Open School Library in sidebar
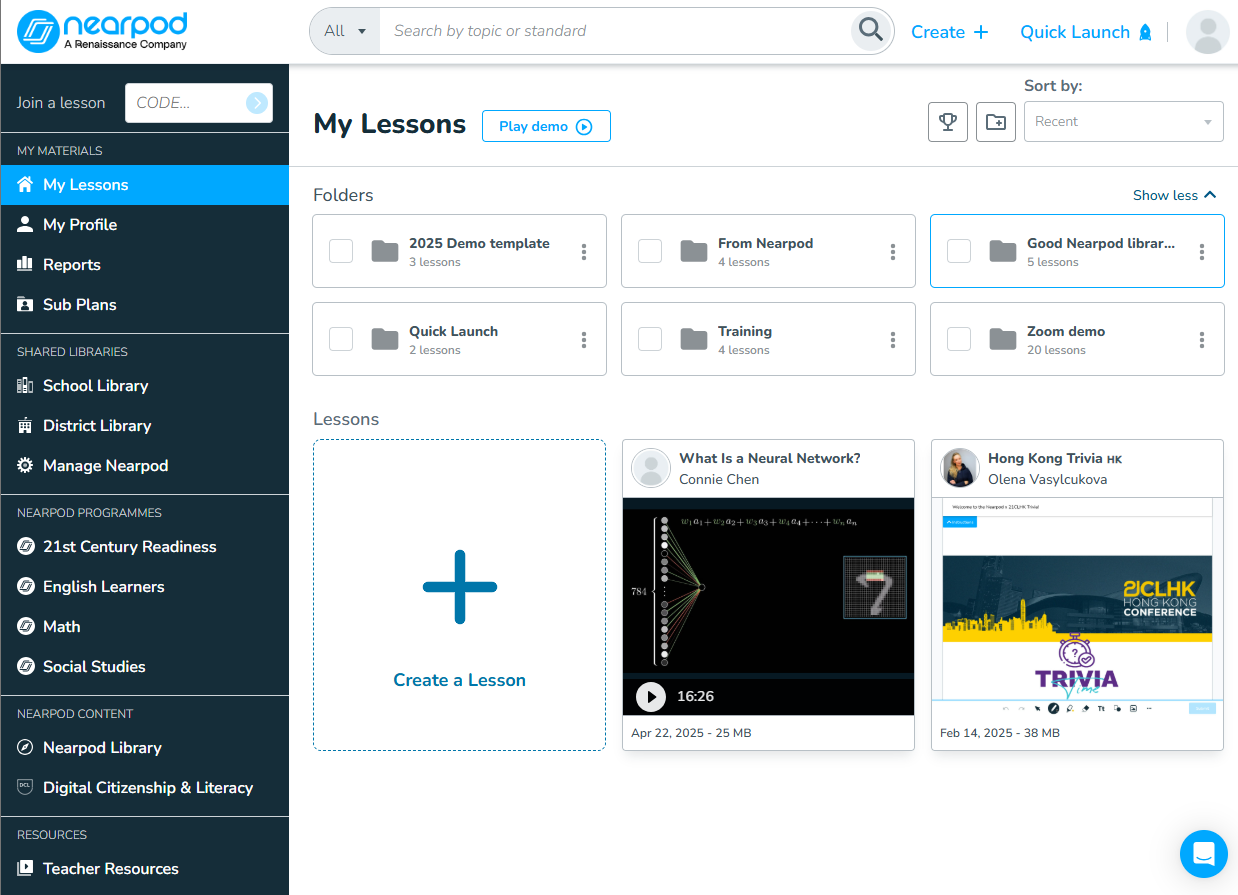This screenshot has width=1238, height=895. coord(95,386)
